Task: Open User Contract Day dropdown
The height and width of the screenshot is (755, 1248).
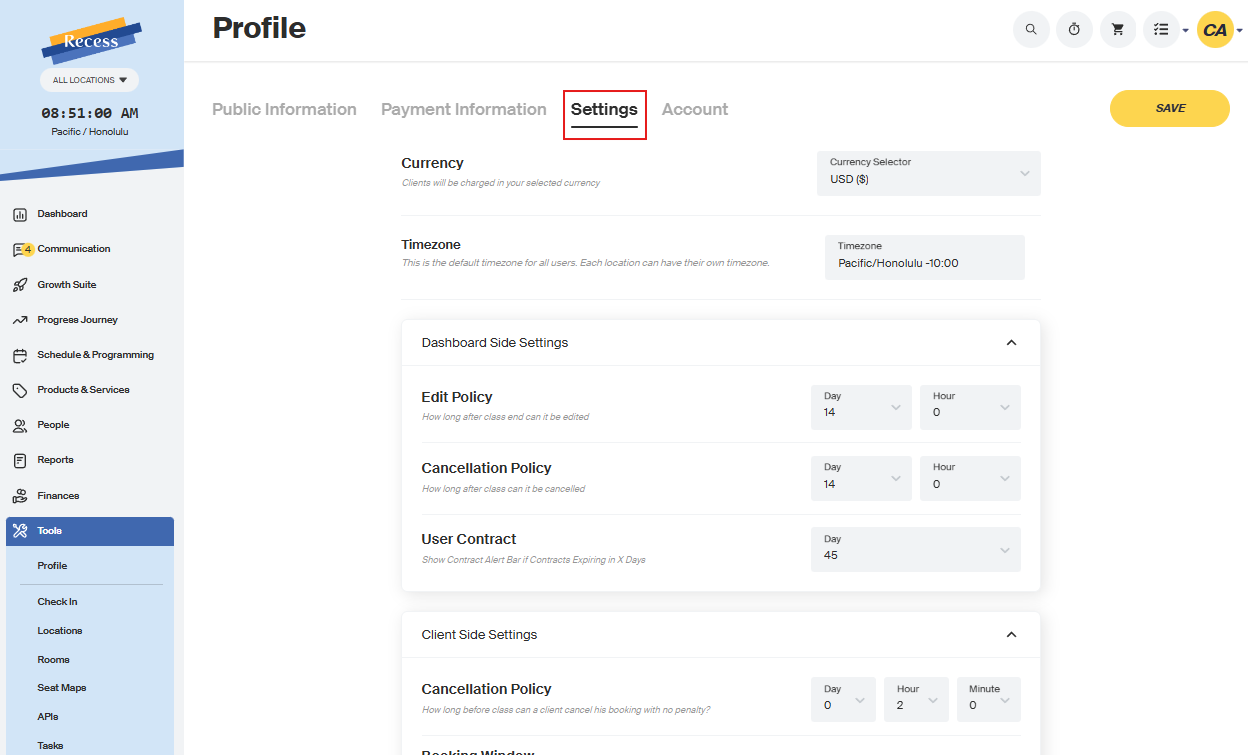Action: click(915, 549)
